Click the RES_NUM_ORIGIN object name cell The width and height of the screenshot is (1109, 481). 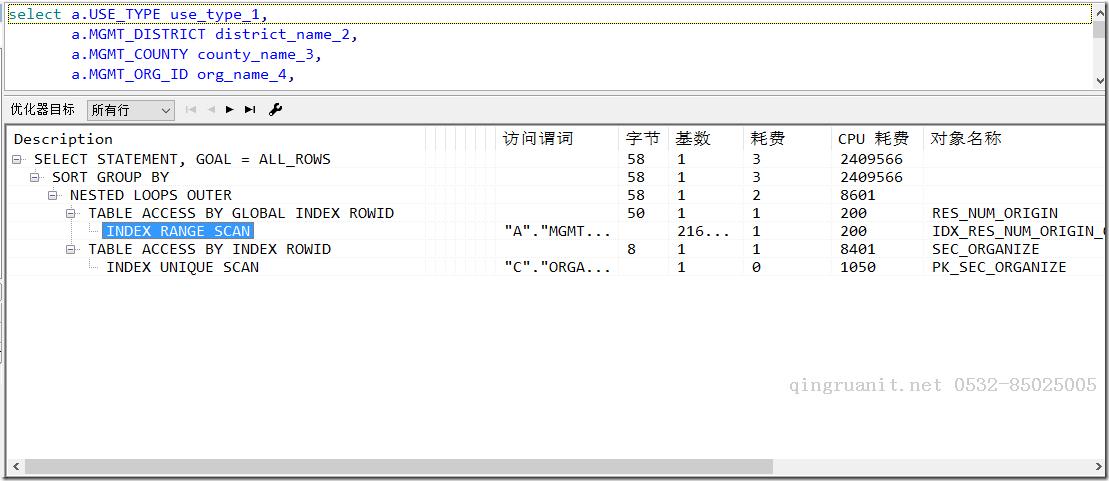[x=995, y=214]
